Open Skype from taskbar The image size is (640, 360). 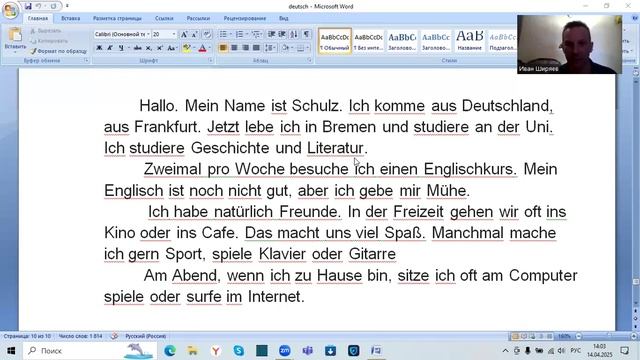pos(239,351)
